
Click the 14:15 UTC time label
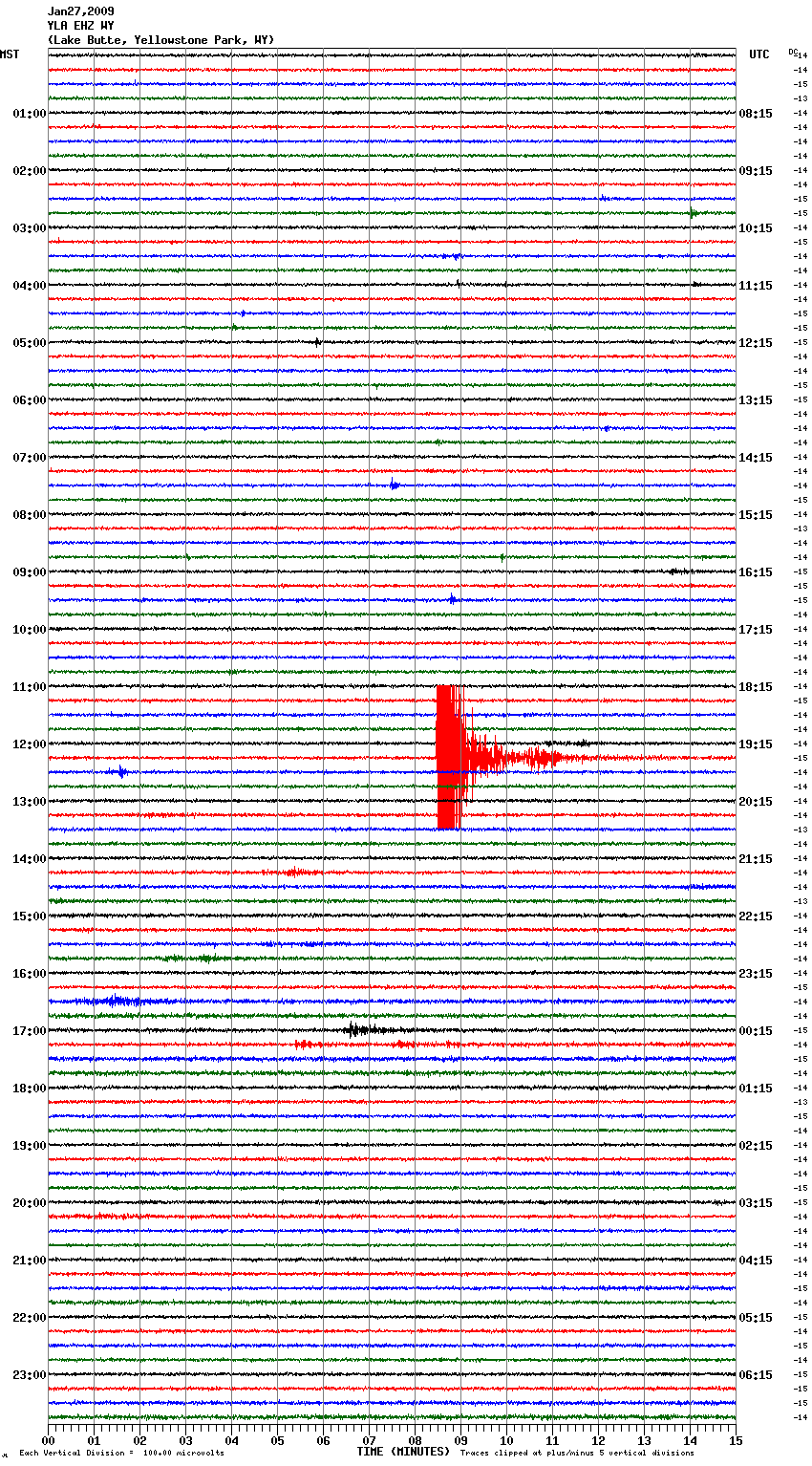756,458
